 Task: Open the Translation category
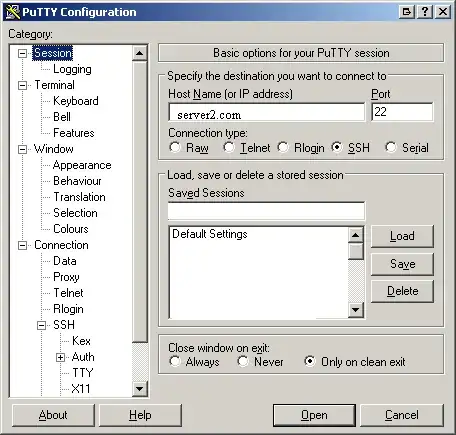pos(79,197)
